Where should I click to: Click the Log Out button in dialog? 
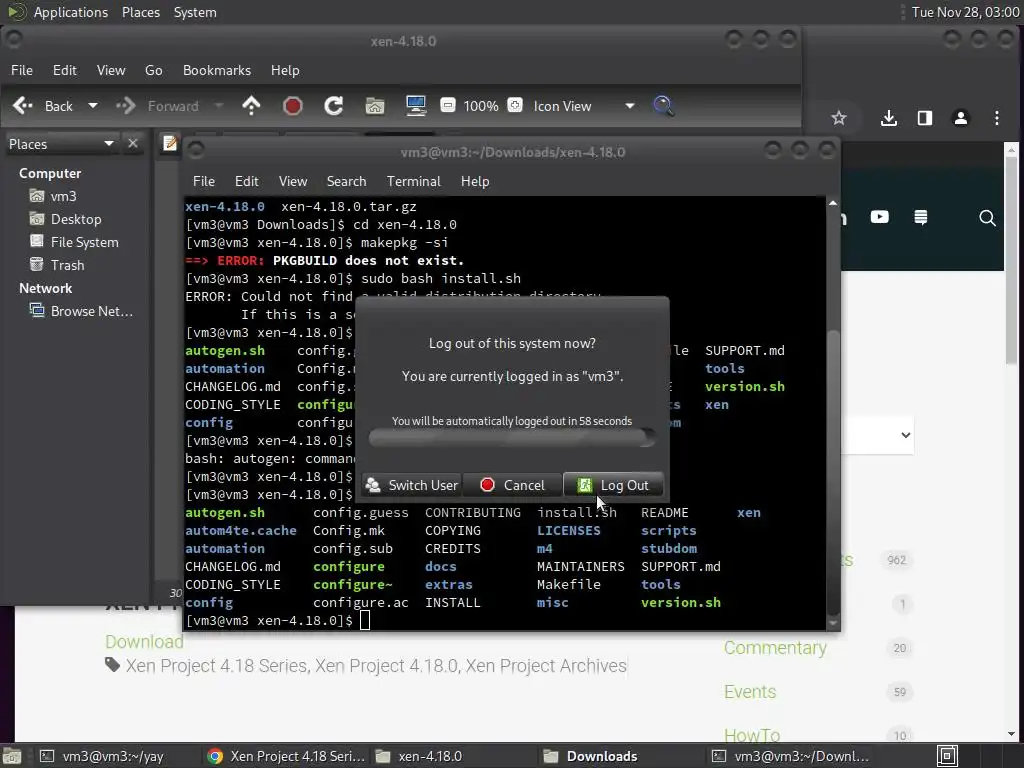tap(613, 485)
